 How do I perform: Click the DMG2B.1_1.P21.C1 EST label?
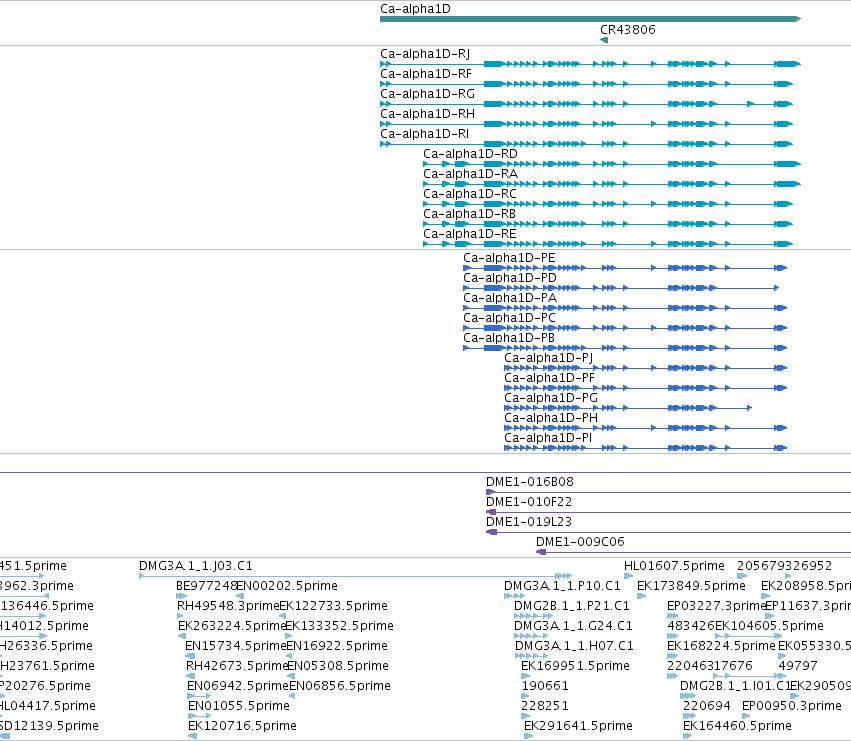[571, 606]
